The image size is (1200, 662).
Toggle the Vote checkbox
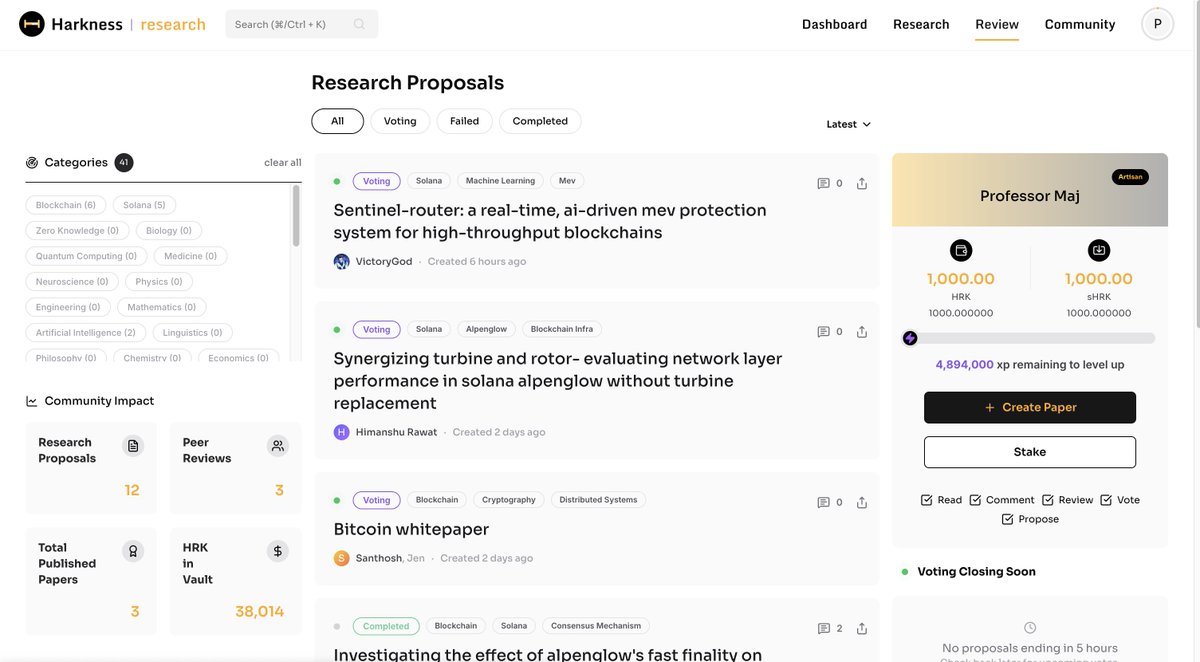[1106, 500]
